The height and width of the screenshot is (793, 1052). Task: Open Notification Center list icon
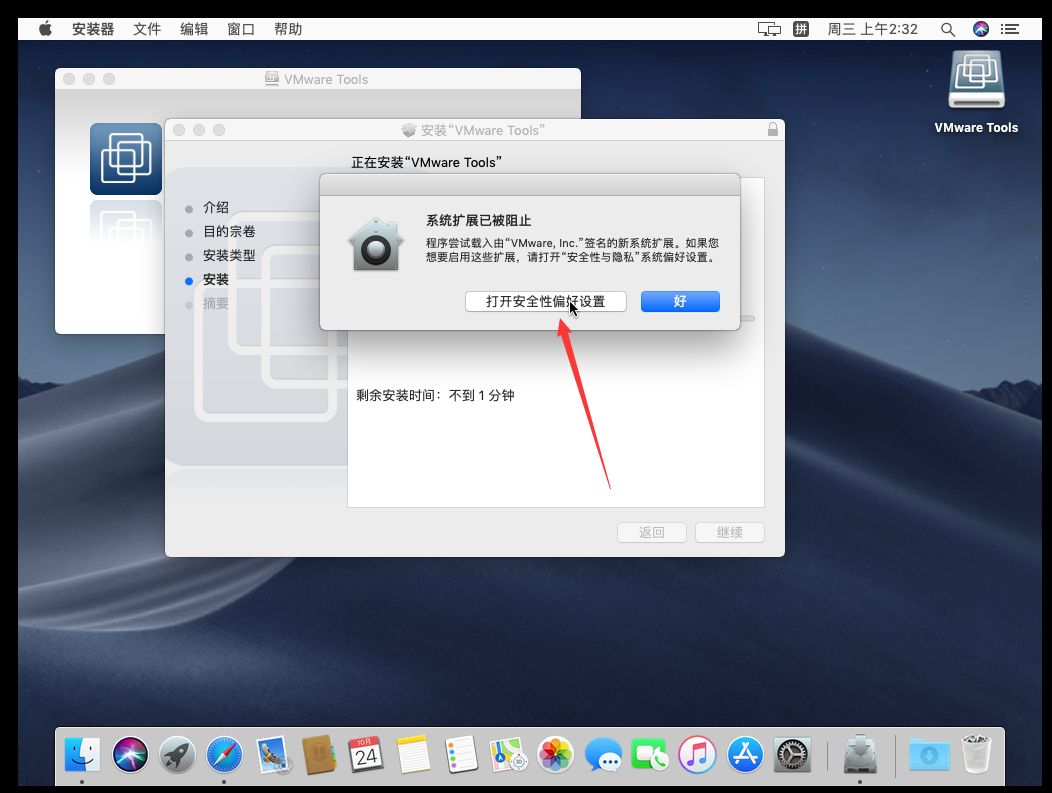[1010, 29]
